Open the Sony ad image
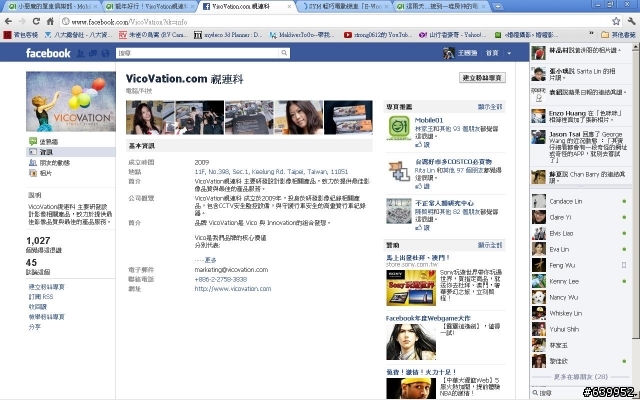Viewport: 640px width, 400px height. [x=411, y=288]
